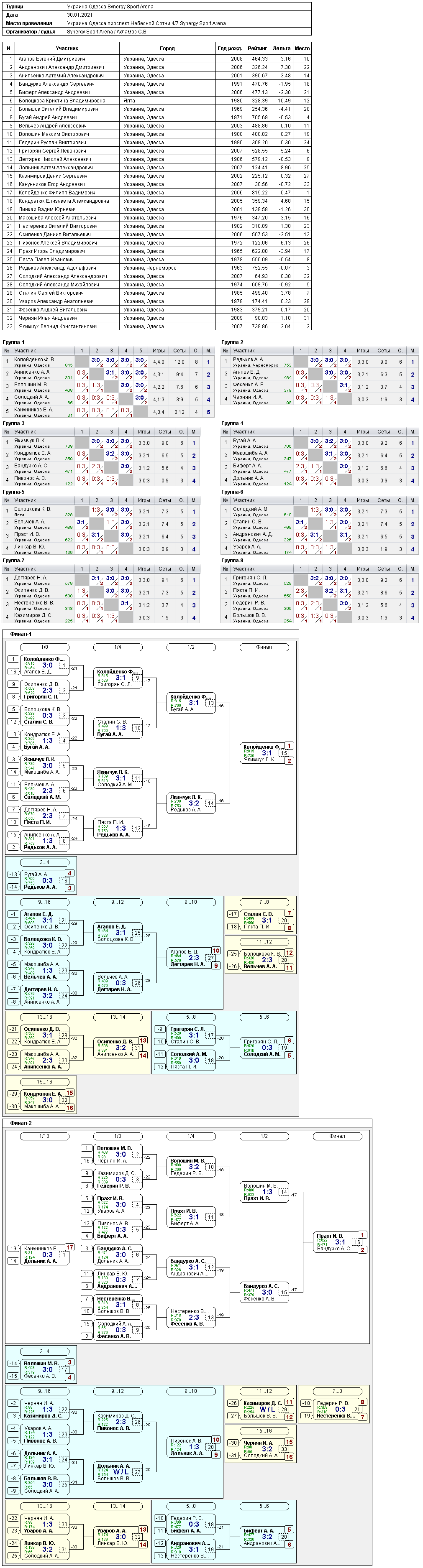Viewport: 423px width, 1568px height.
Task: Click the Год рожд. column header
Action: pyautogui.click(x=230, y=48)
